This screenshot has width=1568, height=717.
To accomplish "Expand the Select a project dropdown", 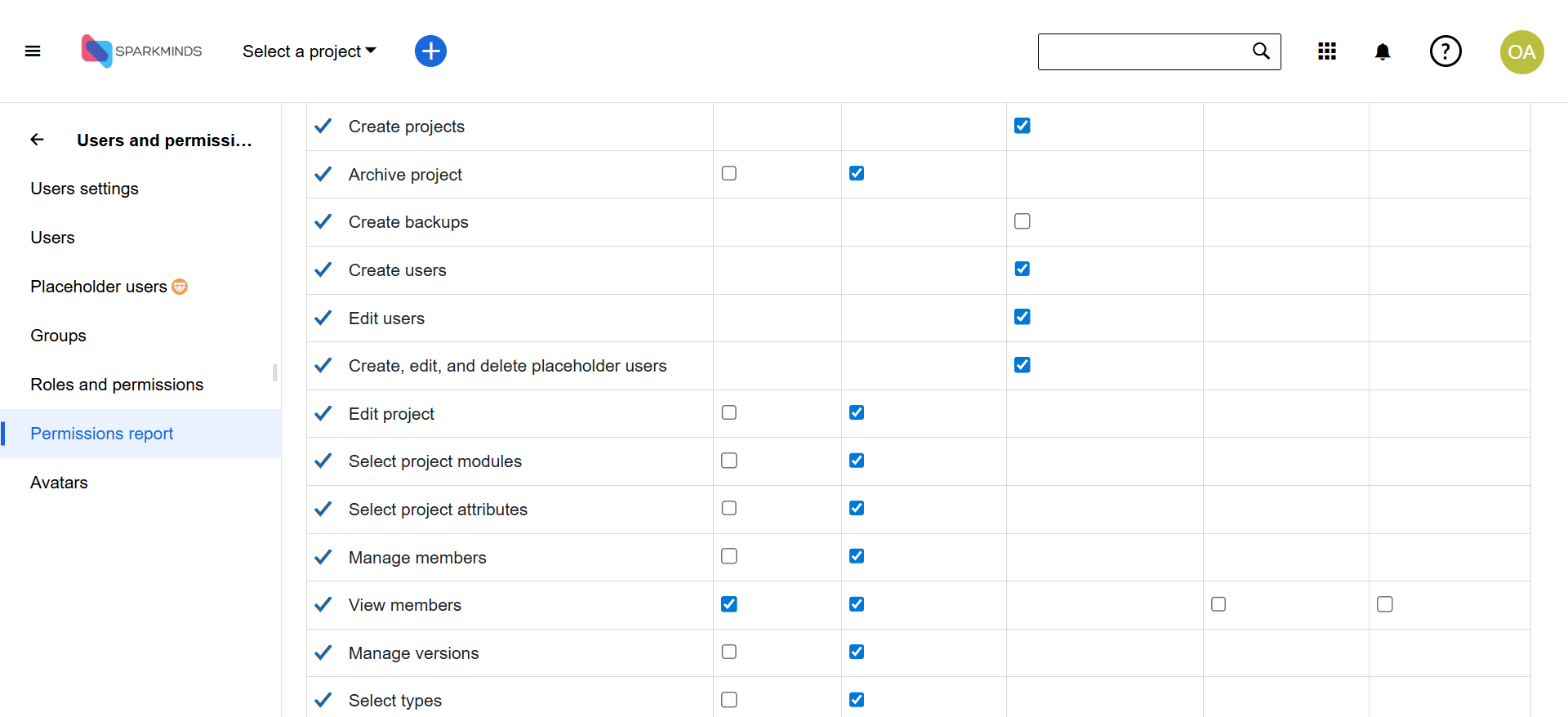I will point(310,51).
